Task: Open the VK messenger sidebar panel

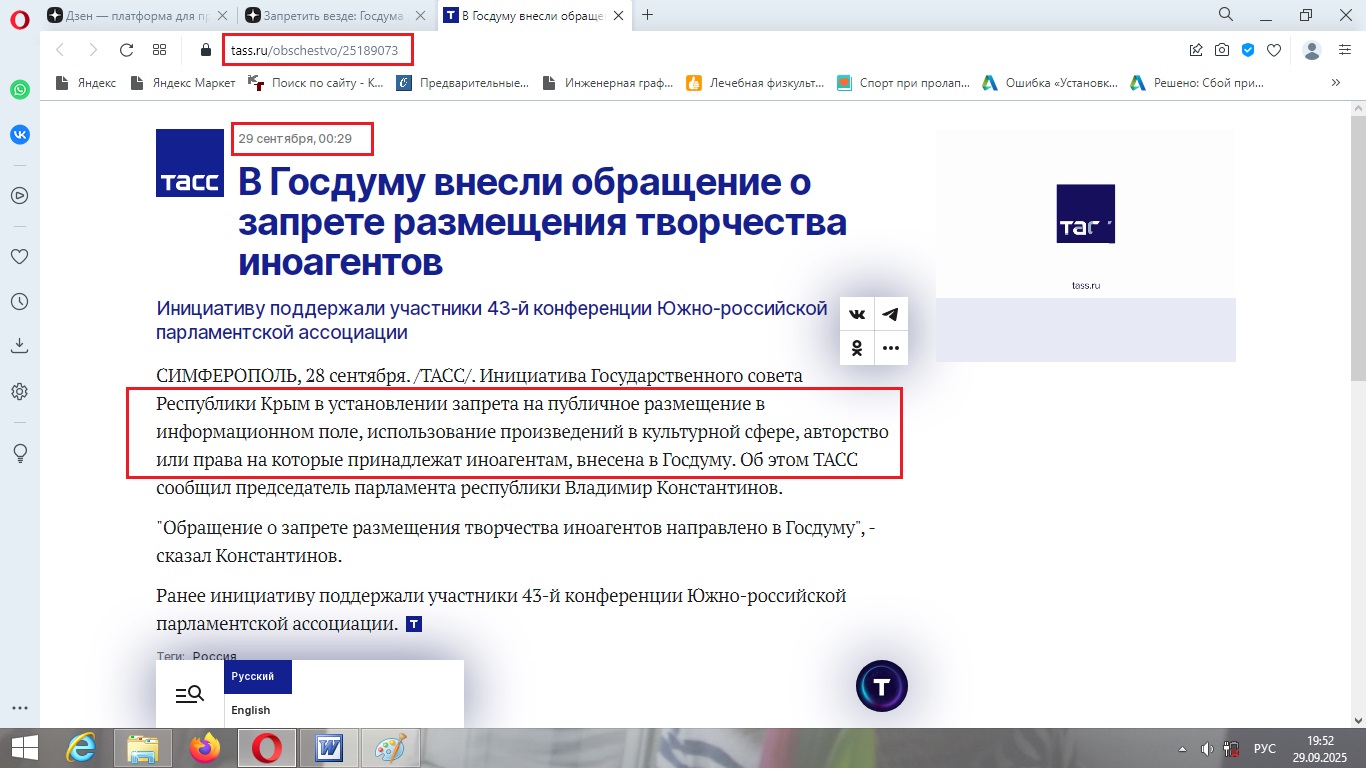Action: click(x=19, y=134)
